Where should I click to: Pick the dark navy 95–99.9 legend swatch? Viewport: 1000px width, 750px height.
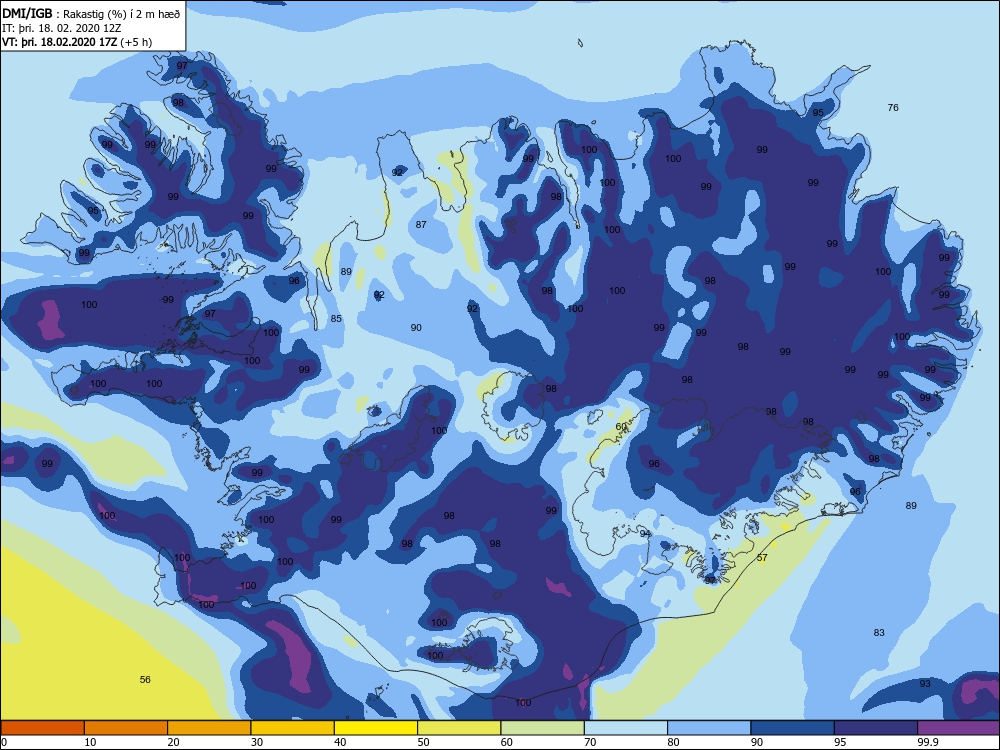click(x=876, y=728)
